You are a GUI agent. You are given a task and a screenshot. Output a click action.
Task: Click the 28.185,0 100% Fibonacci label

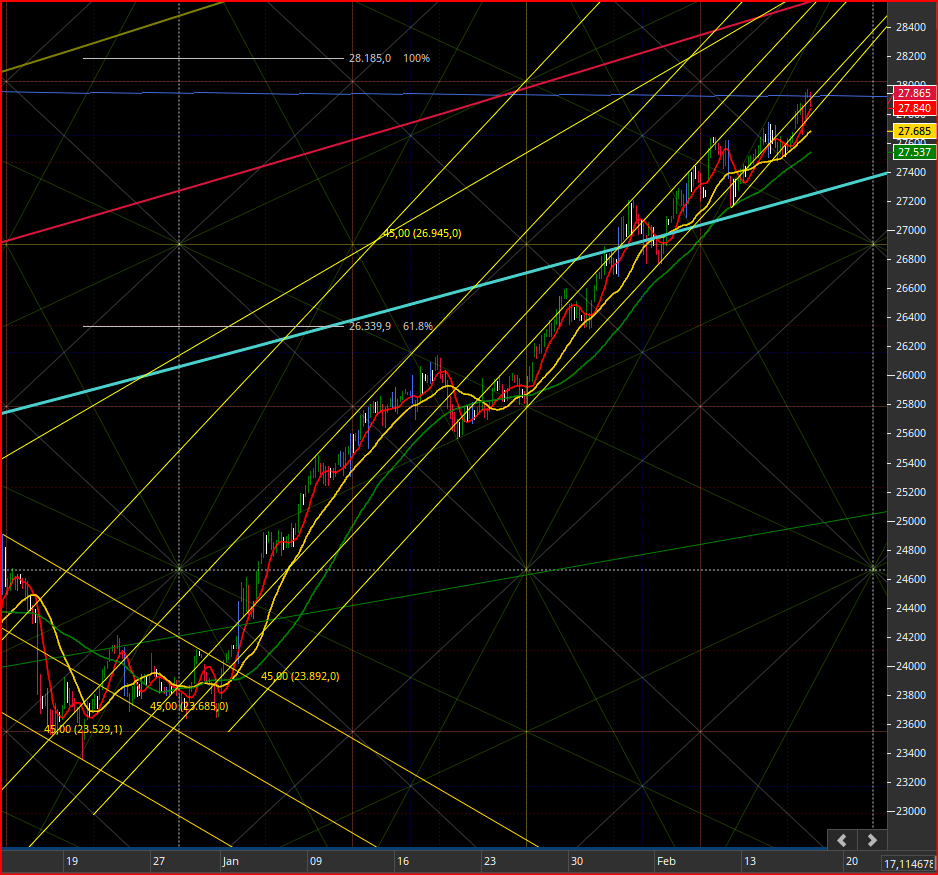coord(389,58)
